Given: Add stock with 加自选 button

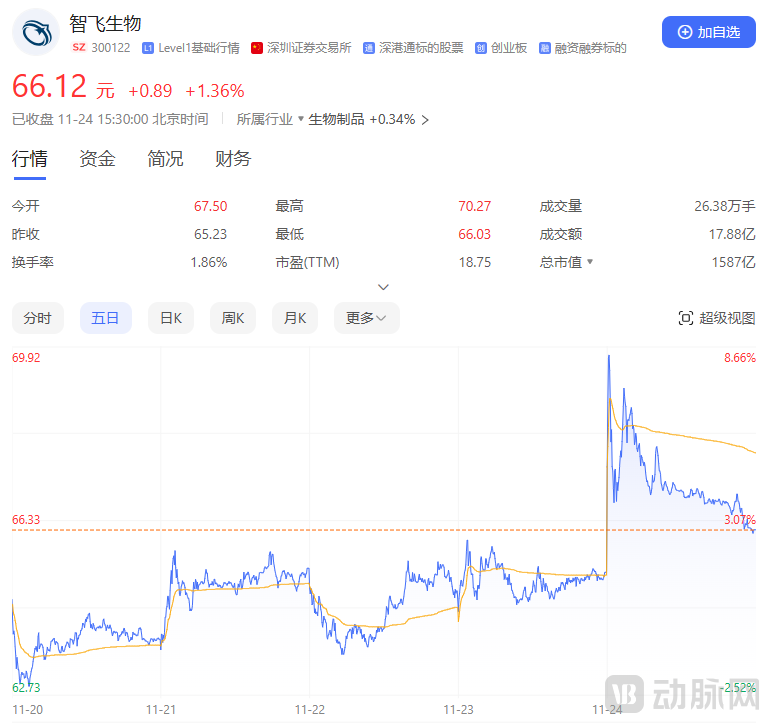Looking at the screenshot, I should [x=709, y=32].
